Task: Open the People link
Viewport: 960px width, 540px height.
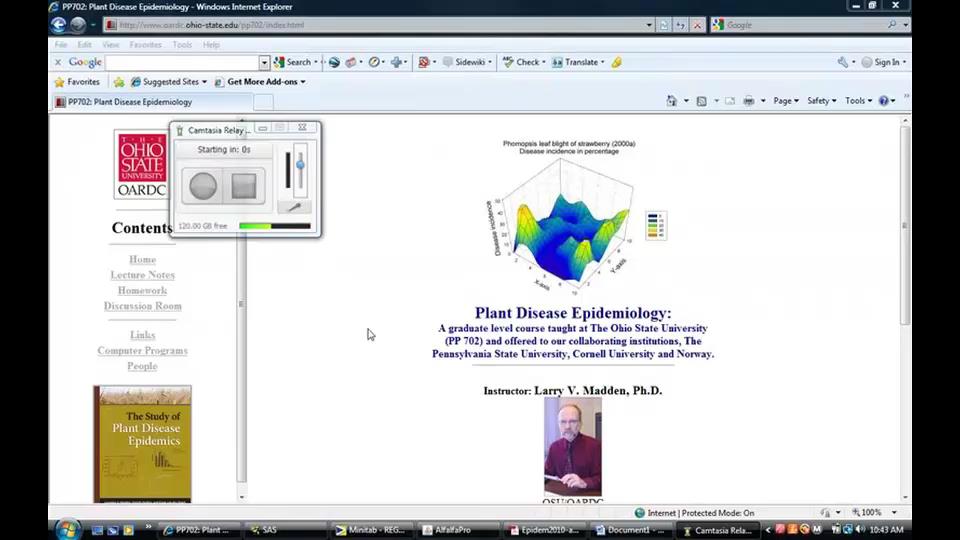Action: (143, 366)
